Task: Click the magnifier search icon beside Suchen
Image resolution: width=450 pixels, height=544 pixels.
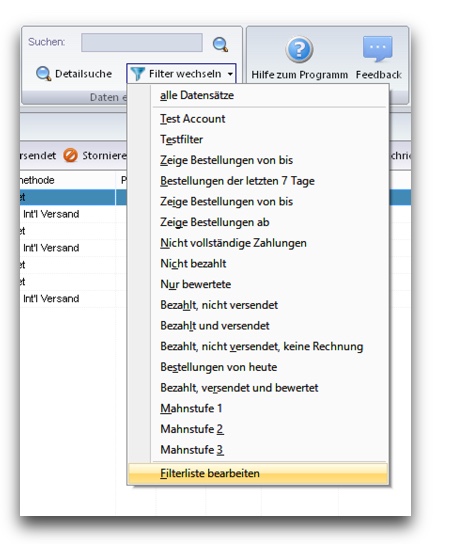Action: [220, 44]
